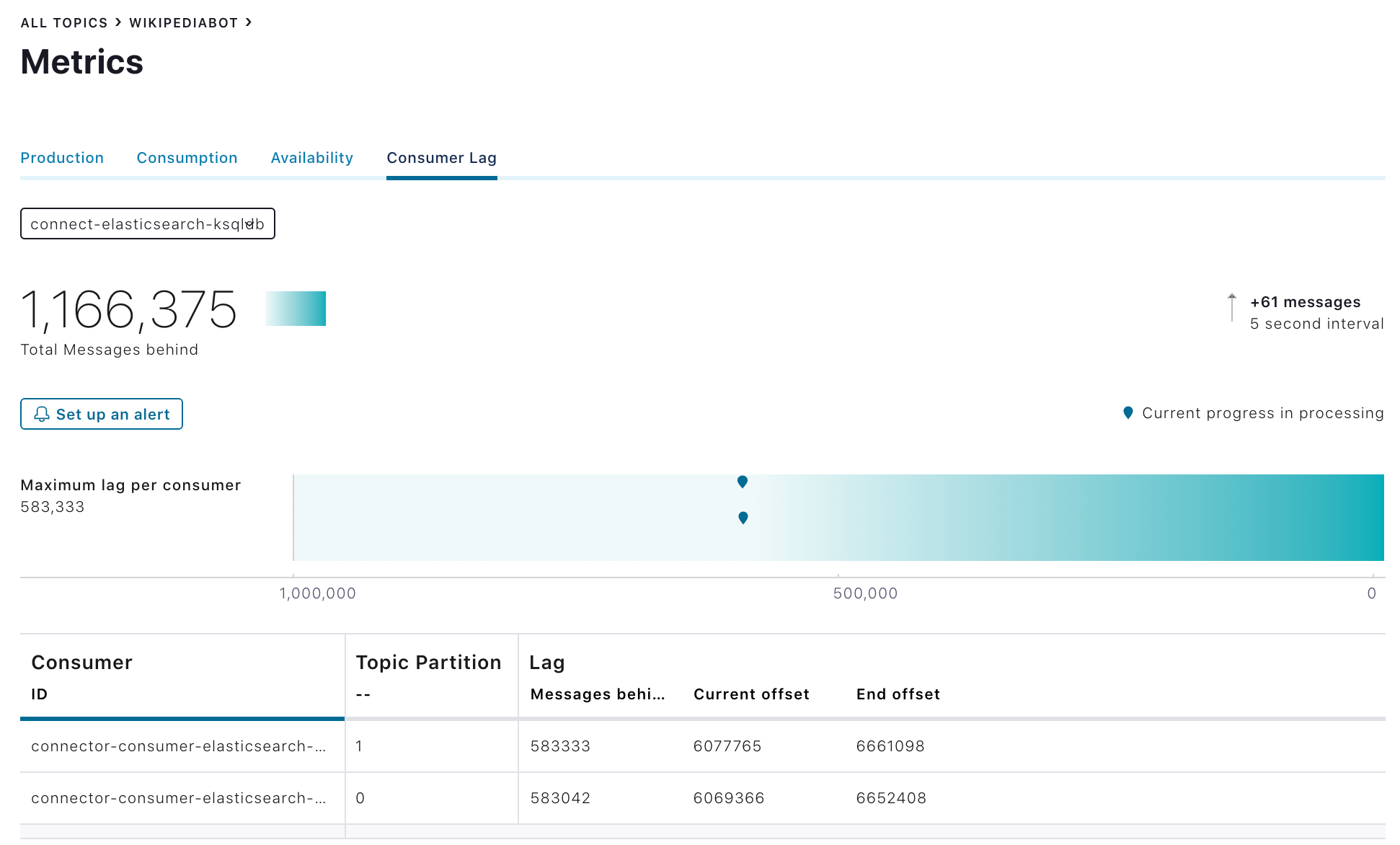1400x845 pixels.
Task: Click the legend pin icon for current progress
Action: (1128, 413)
